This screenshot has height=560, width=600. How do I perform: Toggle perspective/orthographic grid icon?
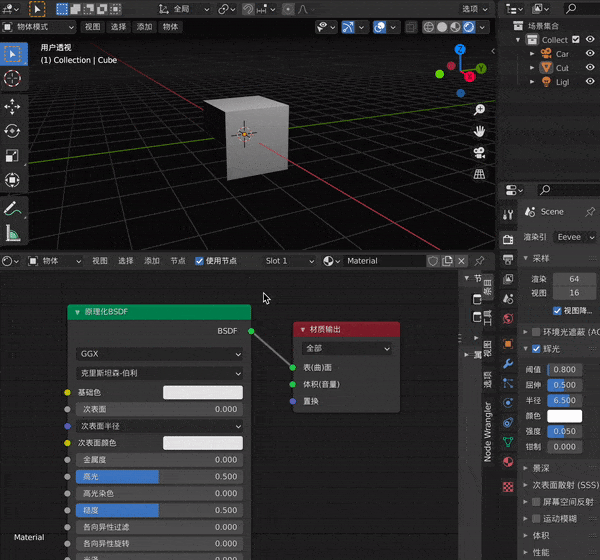(479, 175)
